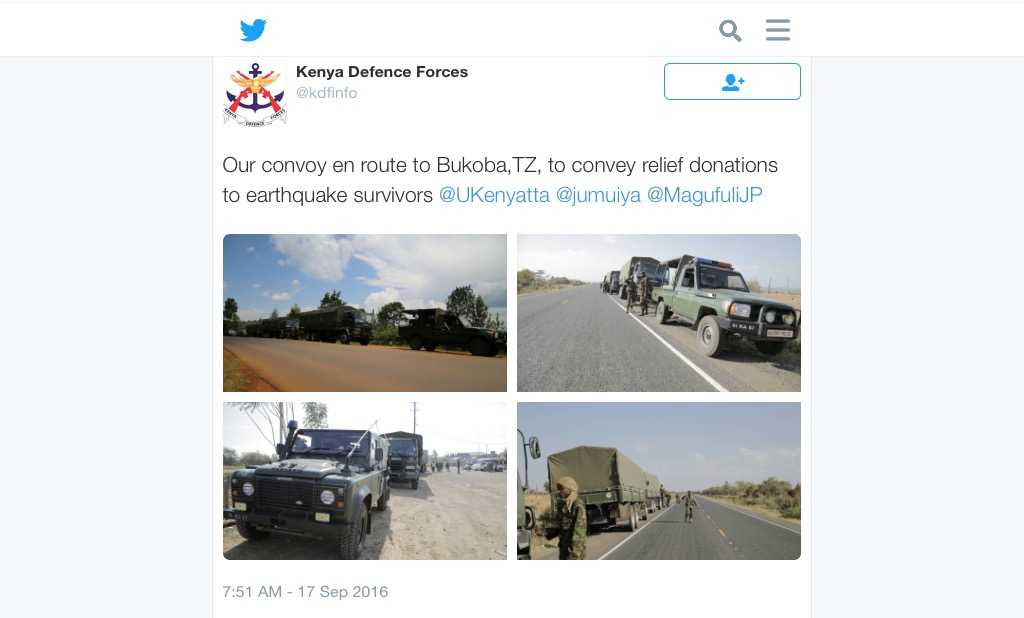Open the search magnifier icon
This screenshot has width=1024, height=618.
[730, 31]
